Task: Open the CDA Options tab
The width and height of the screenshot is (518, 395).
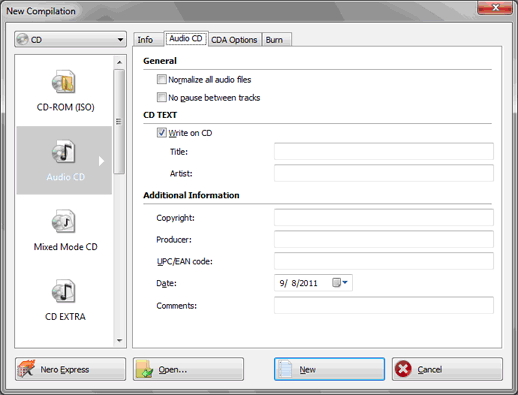Action: click(235, 40)
